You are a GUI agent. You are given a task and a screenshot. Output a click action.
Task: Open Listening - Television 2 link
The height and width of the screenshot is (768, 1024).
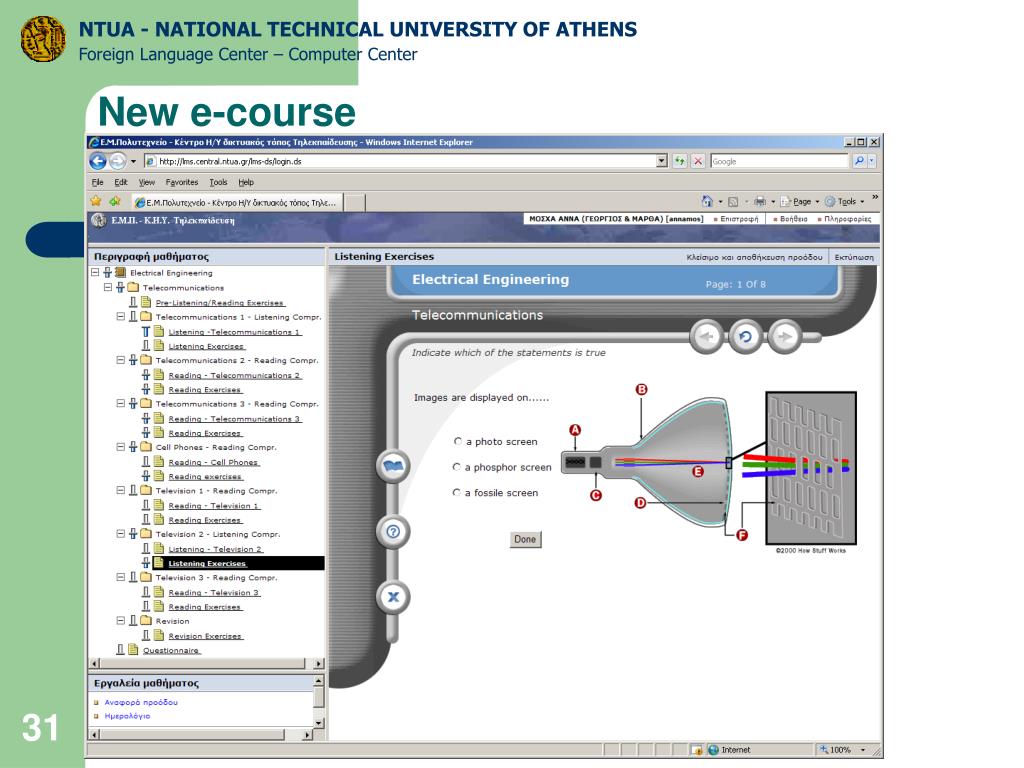(216, 549)
